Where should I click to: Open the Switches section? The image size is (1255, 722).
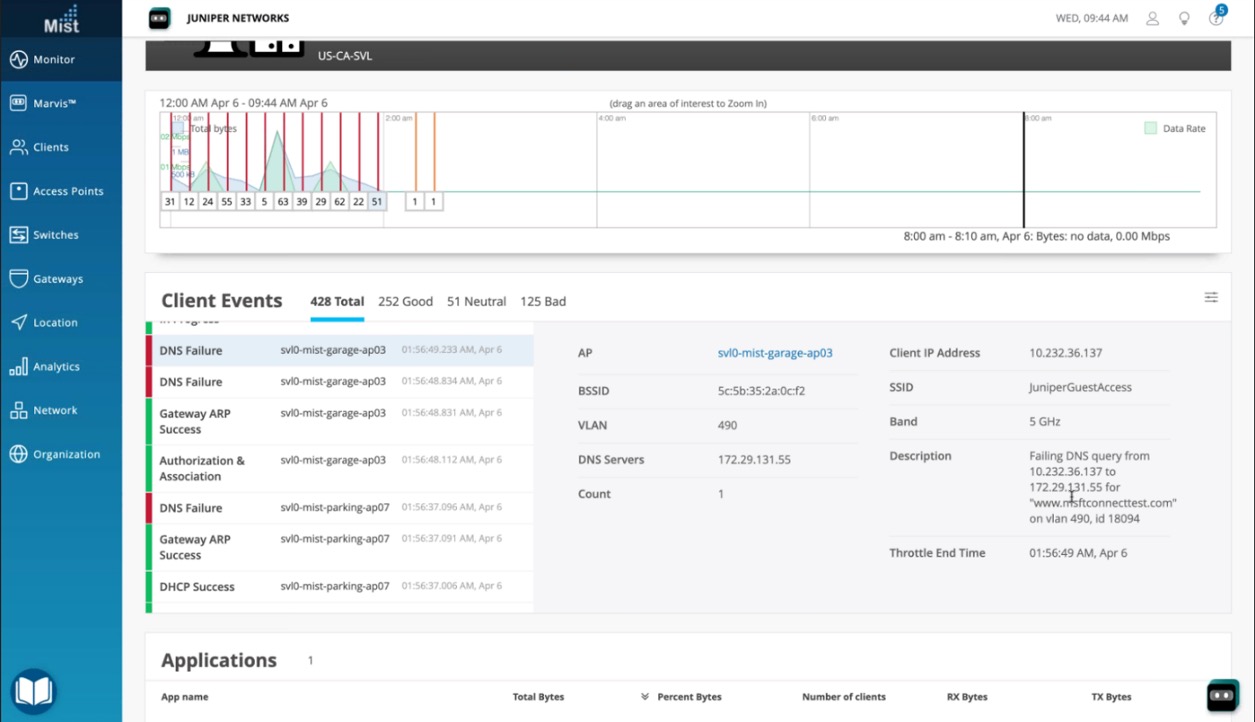[55, 235]
